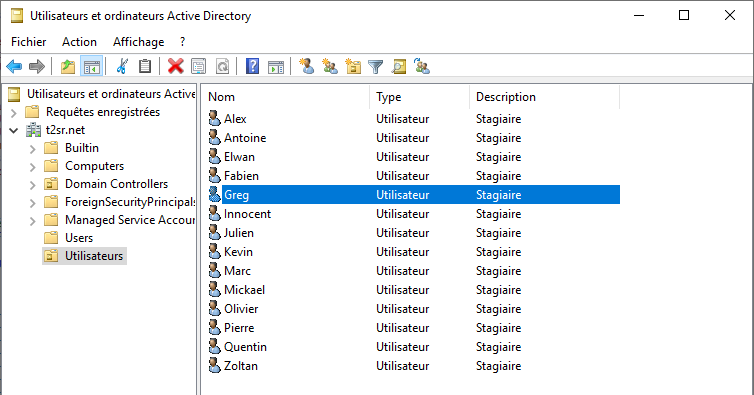Viewport: 754px width, 395px height.
Task: Open the Affichage menu
Action: pyautogui.click(x=138, y=42)
